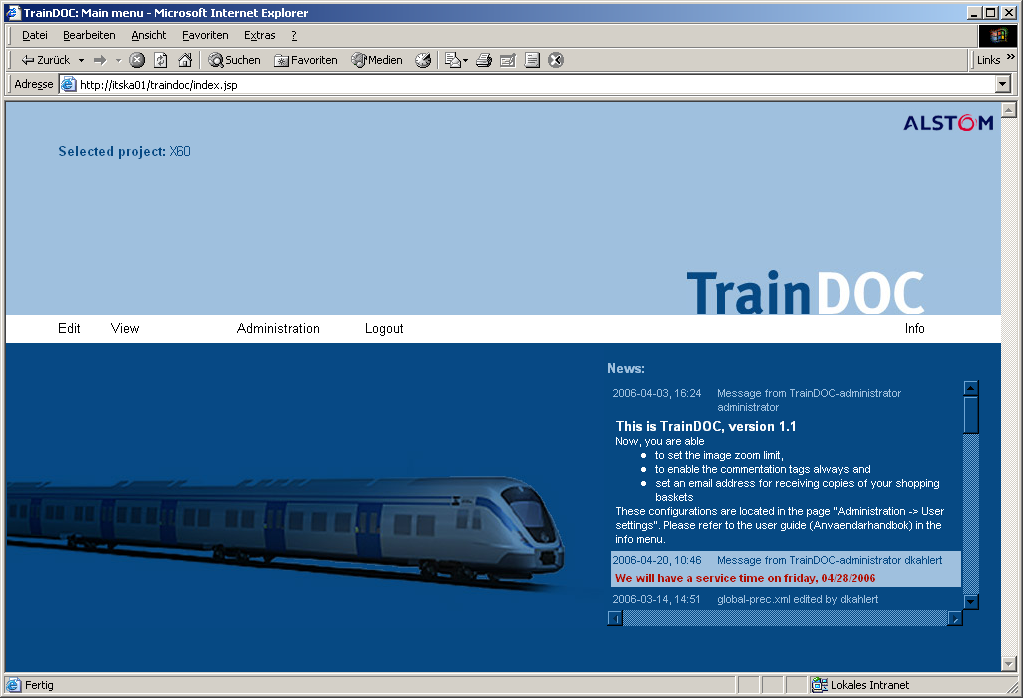Click the Lokales Intranet zone icon
This screenshot has width=1023, height=698.
click(x=819, y=685)
